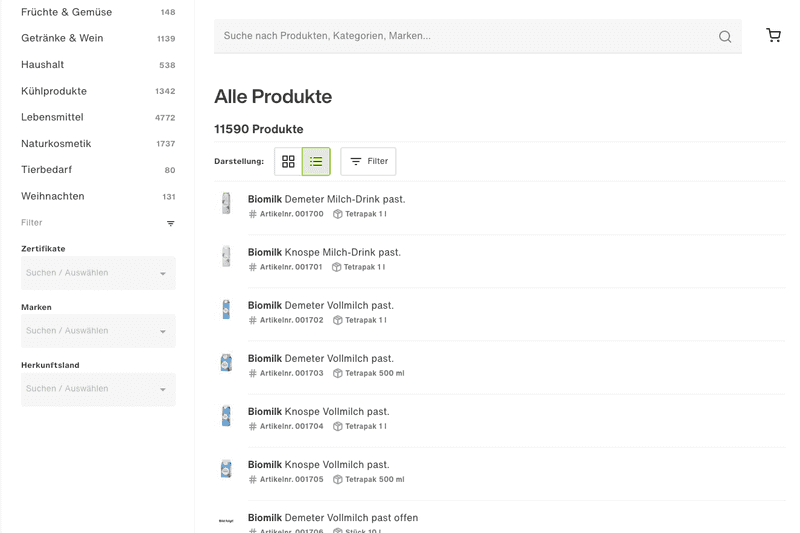Click hash icon of article 001703
This screenshot has height=533, width=800.
click(253, 373)
